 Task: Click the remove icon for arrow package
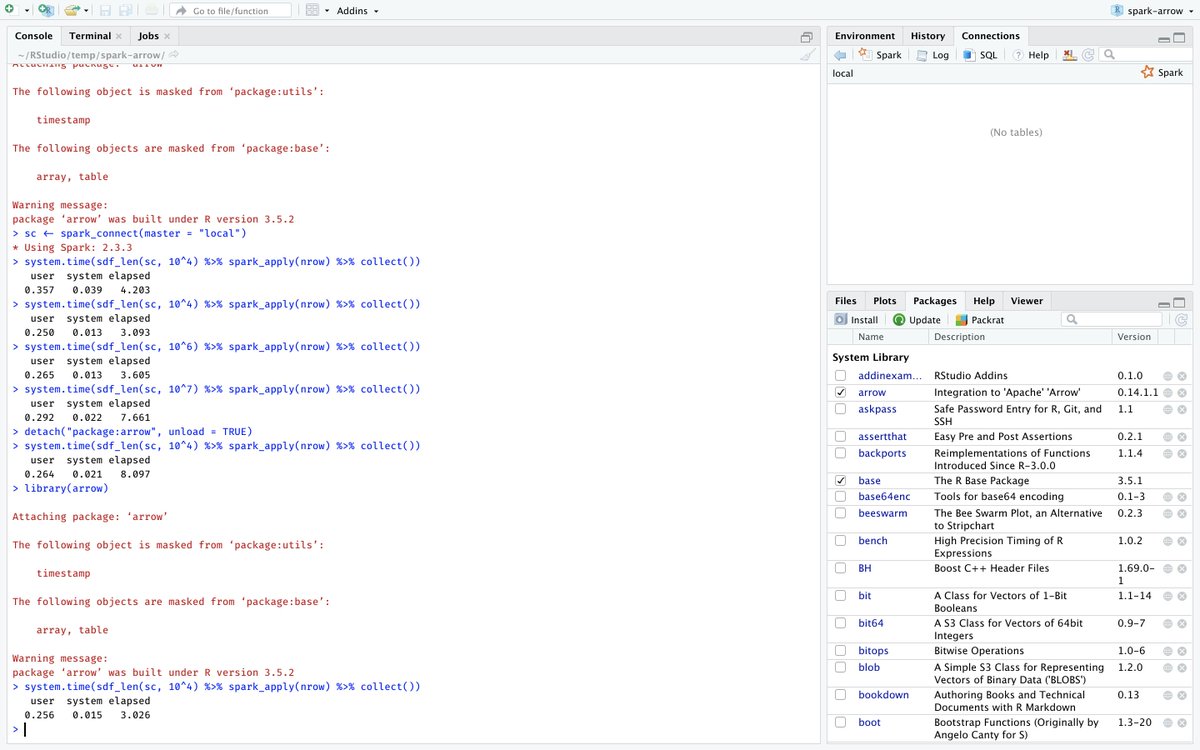[x=1182, y=393]
